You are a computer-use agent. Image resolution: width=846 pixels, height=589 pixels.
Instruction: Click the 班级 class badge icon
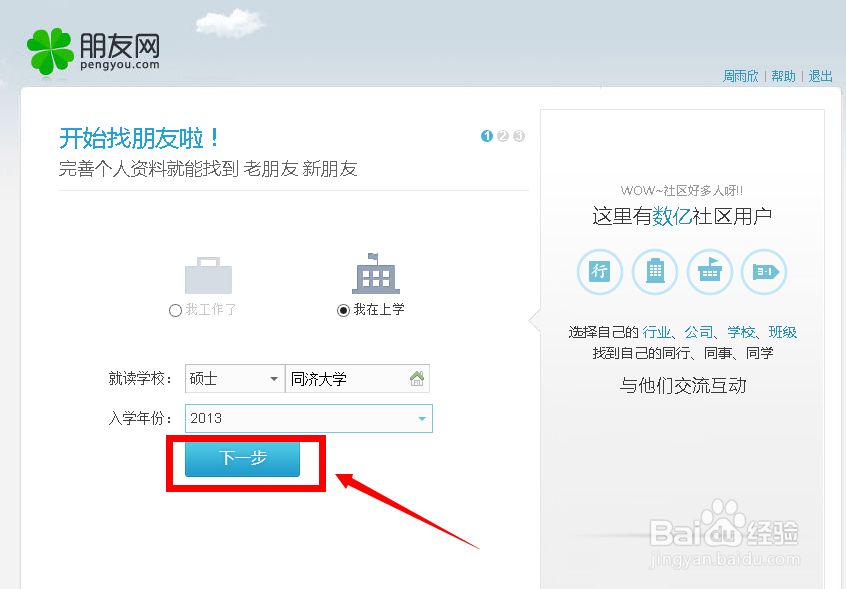[764, 272]
